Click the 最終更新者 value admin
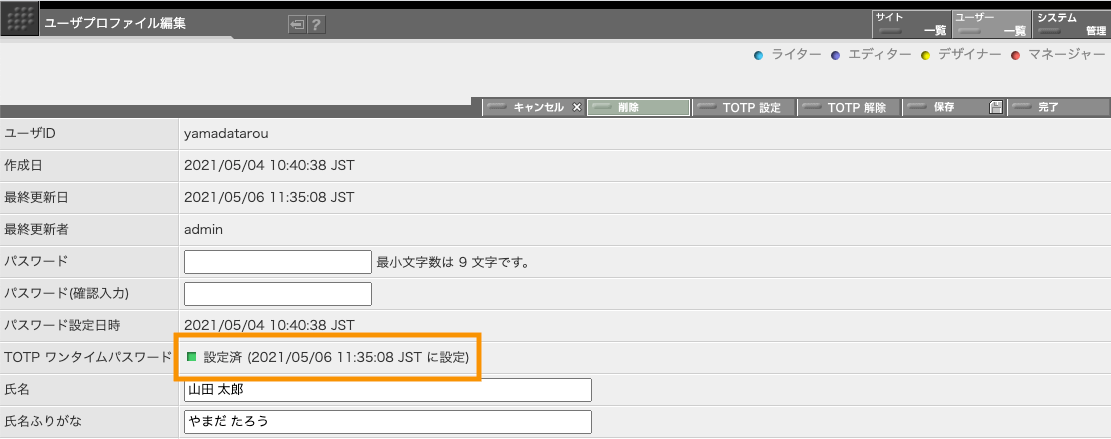Screen dimensions: 1111x439 [x=204, y=229]
